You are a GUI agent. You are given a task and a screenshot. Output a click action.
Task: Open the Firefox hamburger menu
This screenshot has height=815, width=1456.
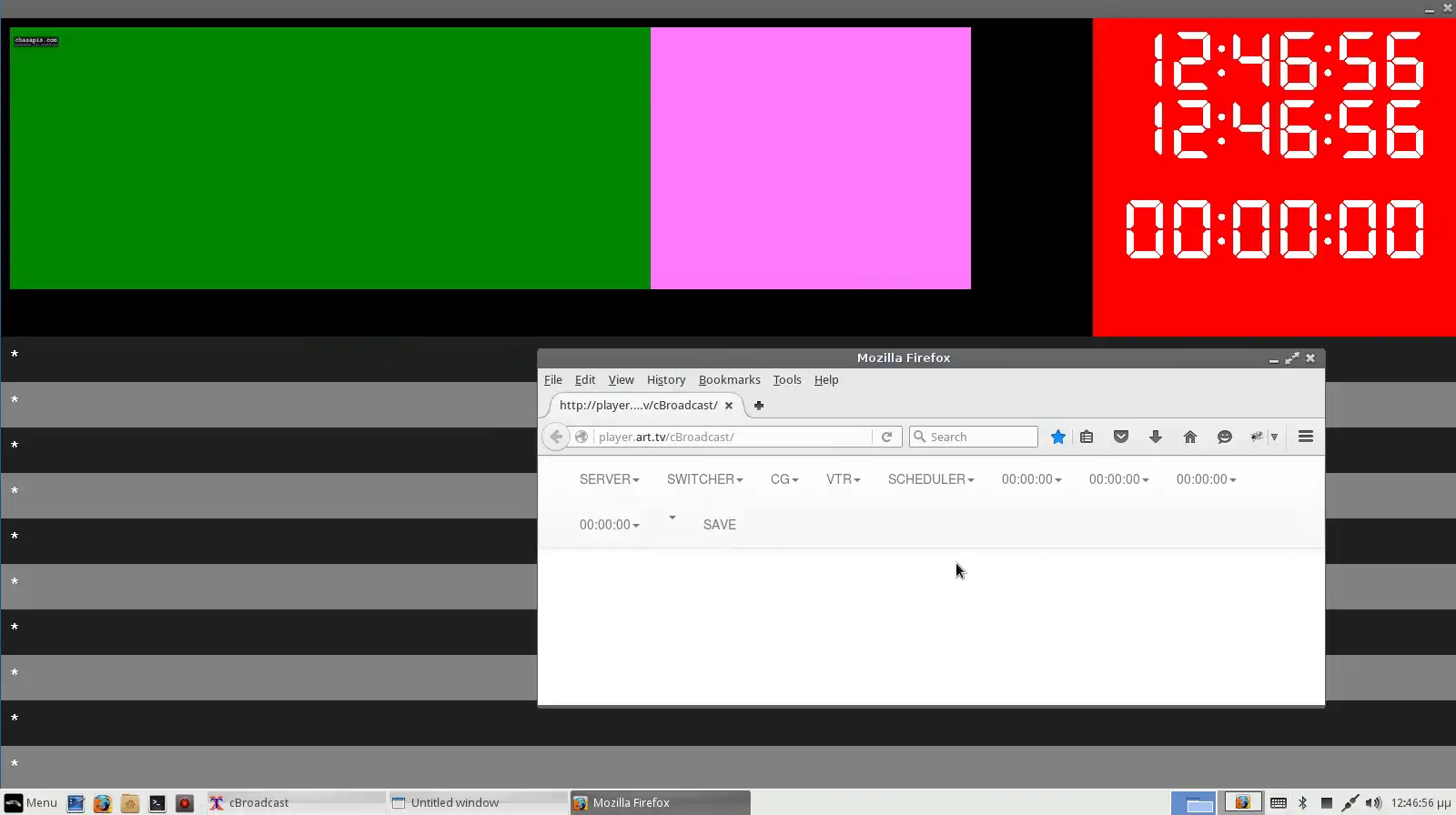click(1306, 437)
